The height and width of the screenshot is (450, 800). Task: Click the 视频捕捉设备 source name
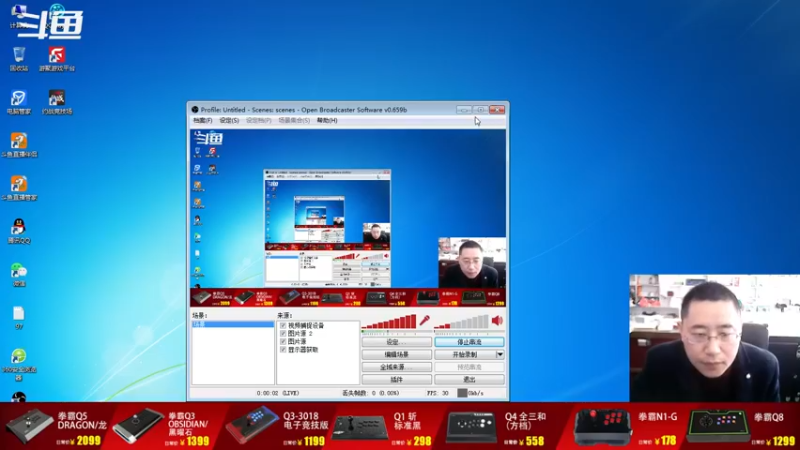pos(306,326)
